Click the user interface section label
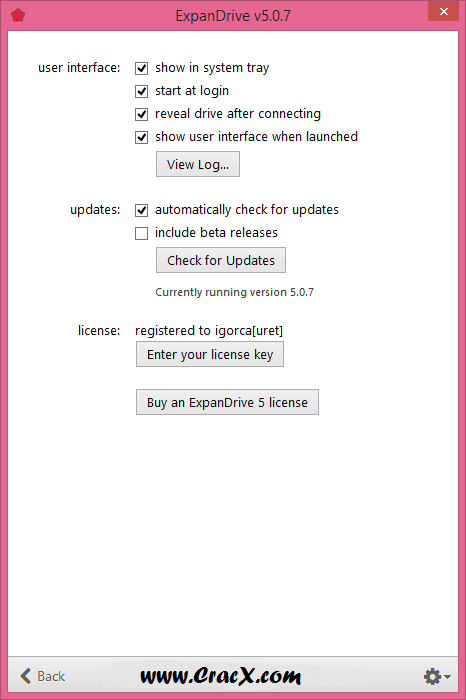The height and width of the screenshot is (700, 466). pyautogui.click(x=79, y=68)
